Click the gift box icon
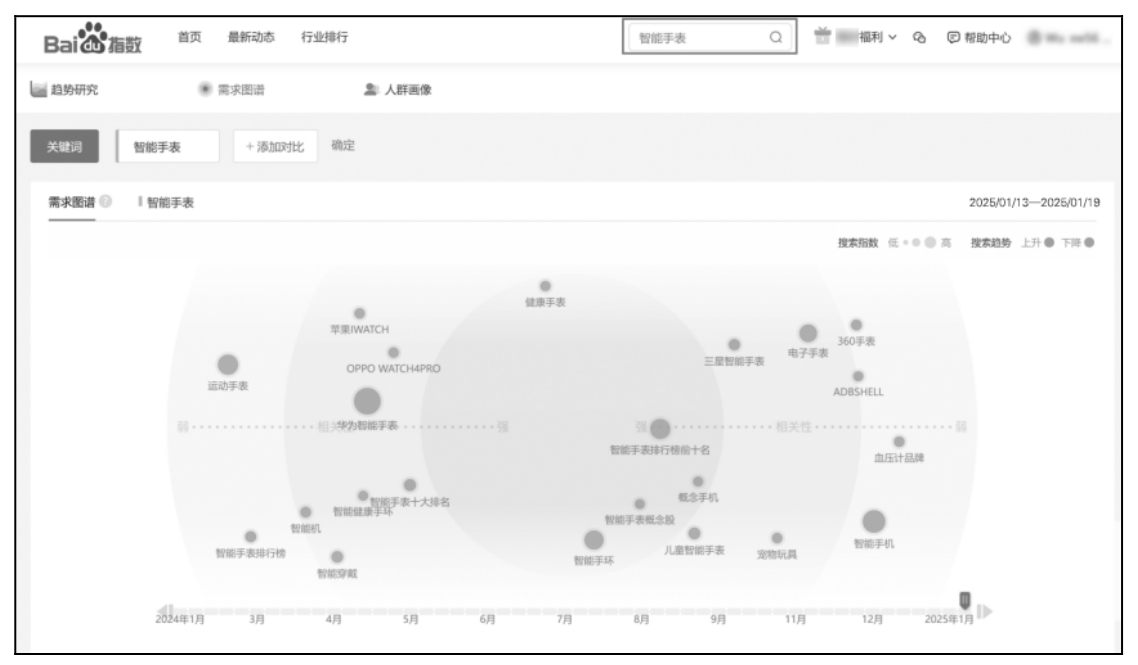The image size is (1138, 665). pyautogui.click(x=823, y=37)
